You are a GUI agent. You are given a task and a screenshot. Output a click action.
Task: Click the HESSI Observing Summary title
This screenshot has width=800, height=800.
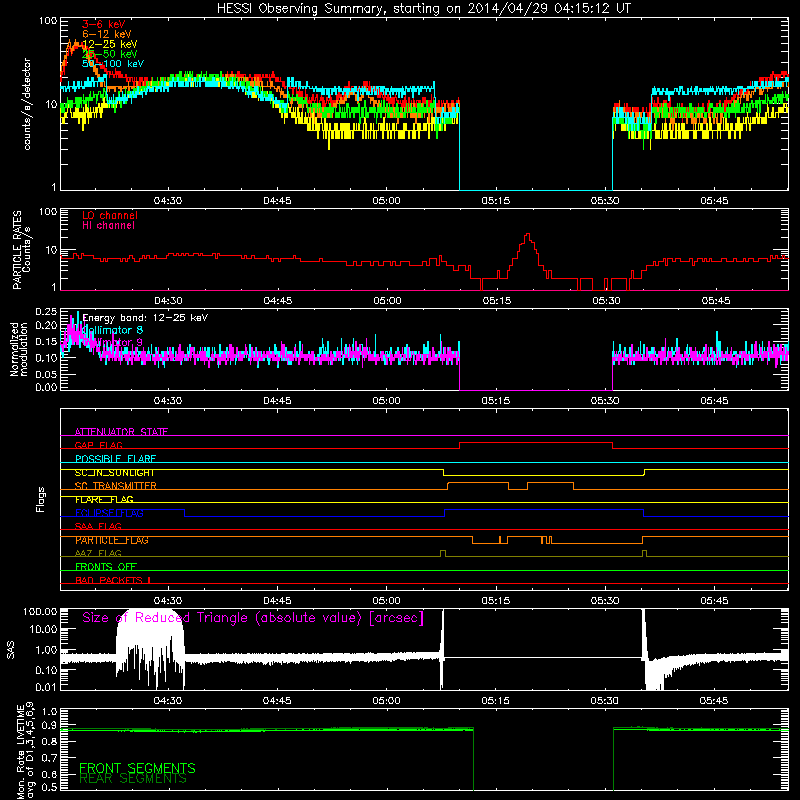point(423,9)
